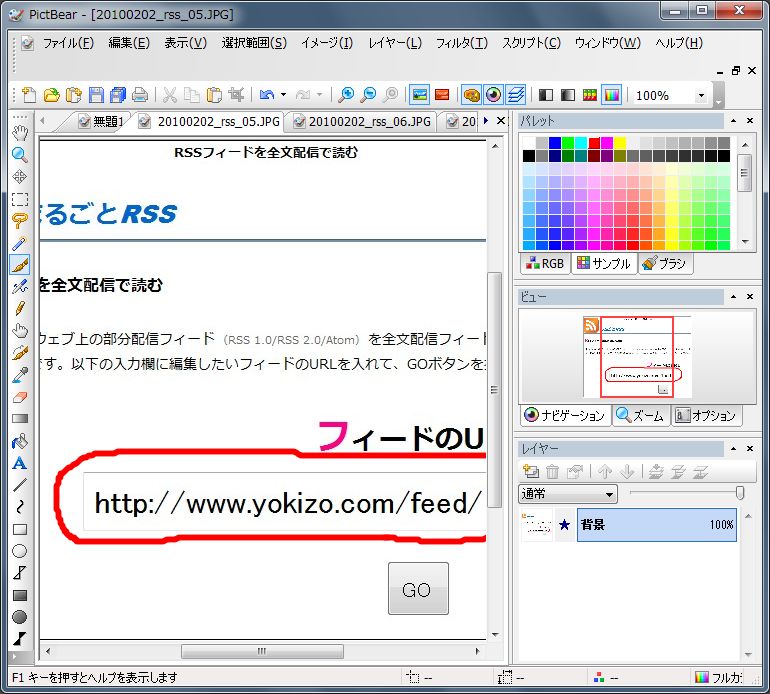Open an image file from folder
The image size is (770, 694).
pyautogui.click(x=52, y=94)
